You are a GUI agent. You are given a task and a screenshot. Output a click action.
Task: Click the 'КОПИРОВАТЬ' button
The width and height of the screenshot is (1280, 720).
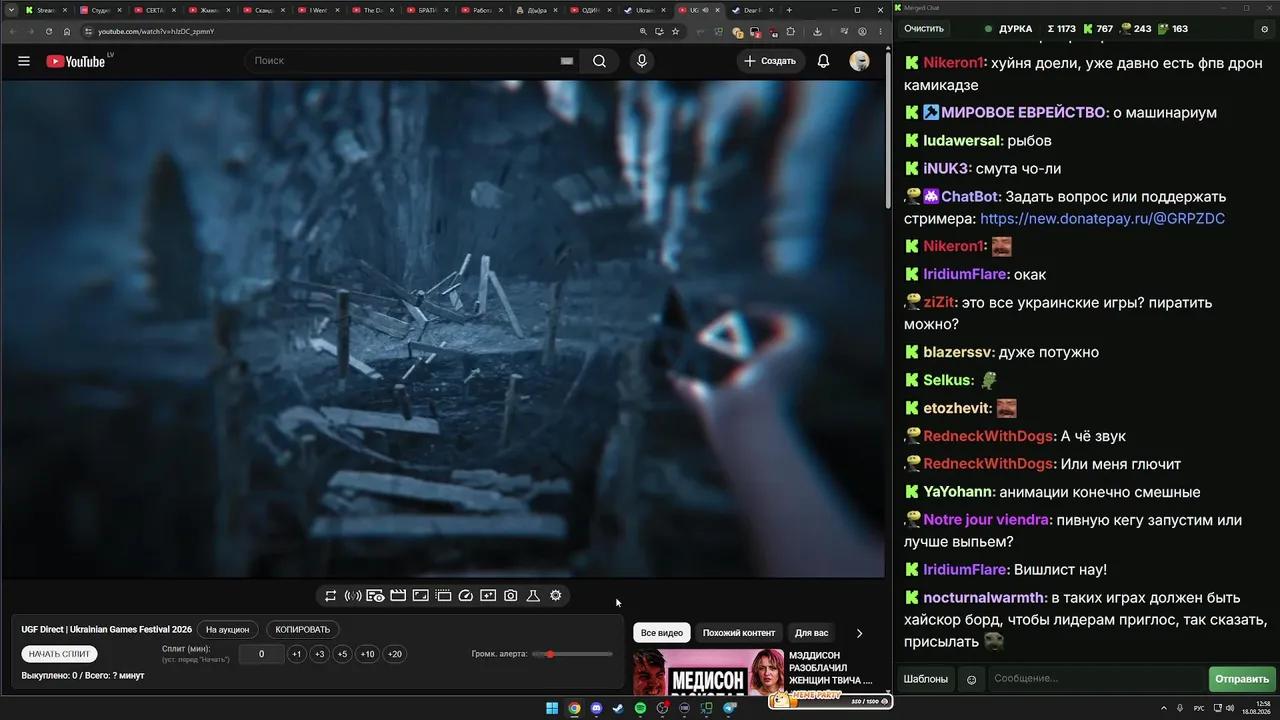[x=302, y=630]
